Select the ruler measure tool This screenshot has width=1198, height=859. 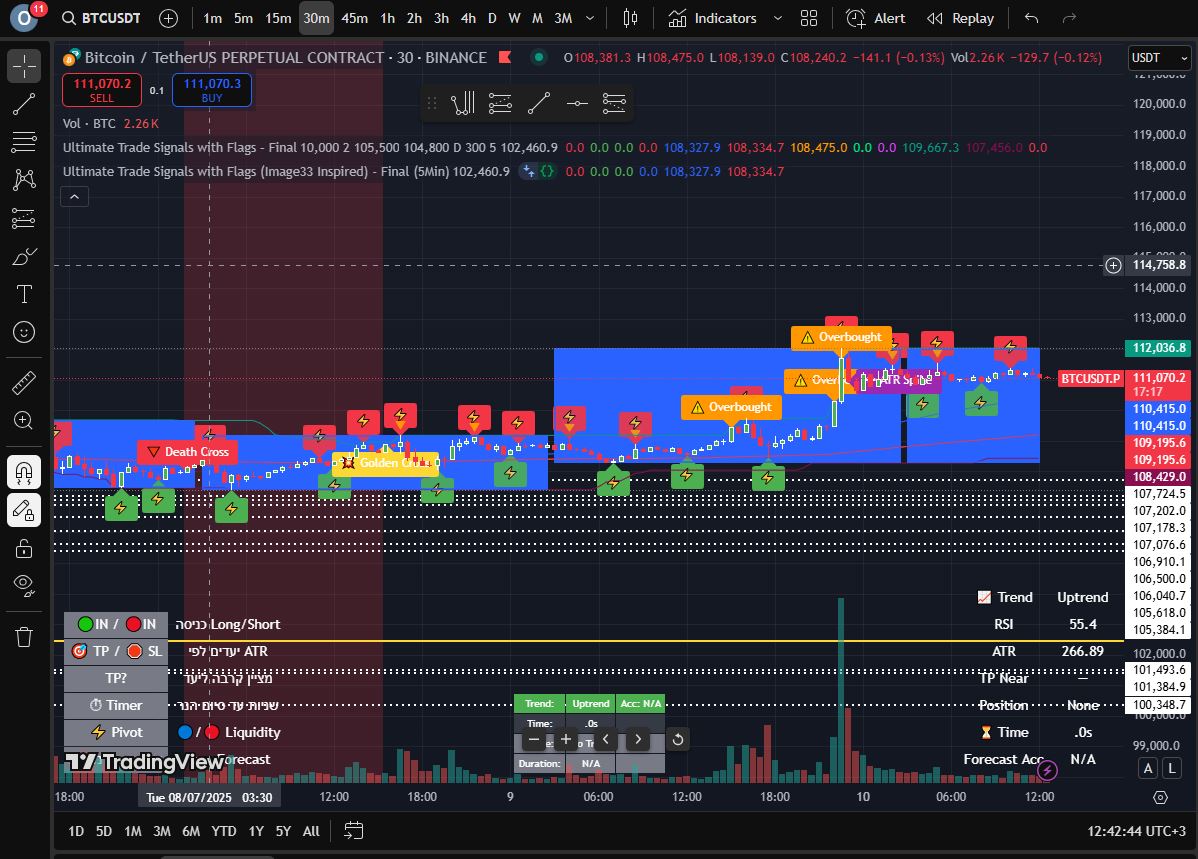click(24, 382)
